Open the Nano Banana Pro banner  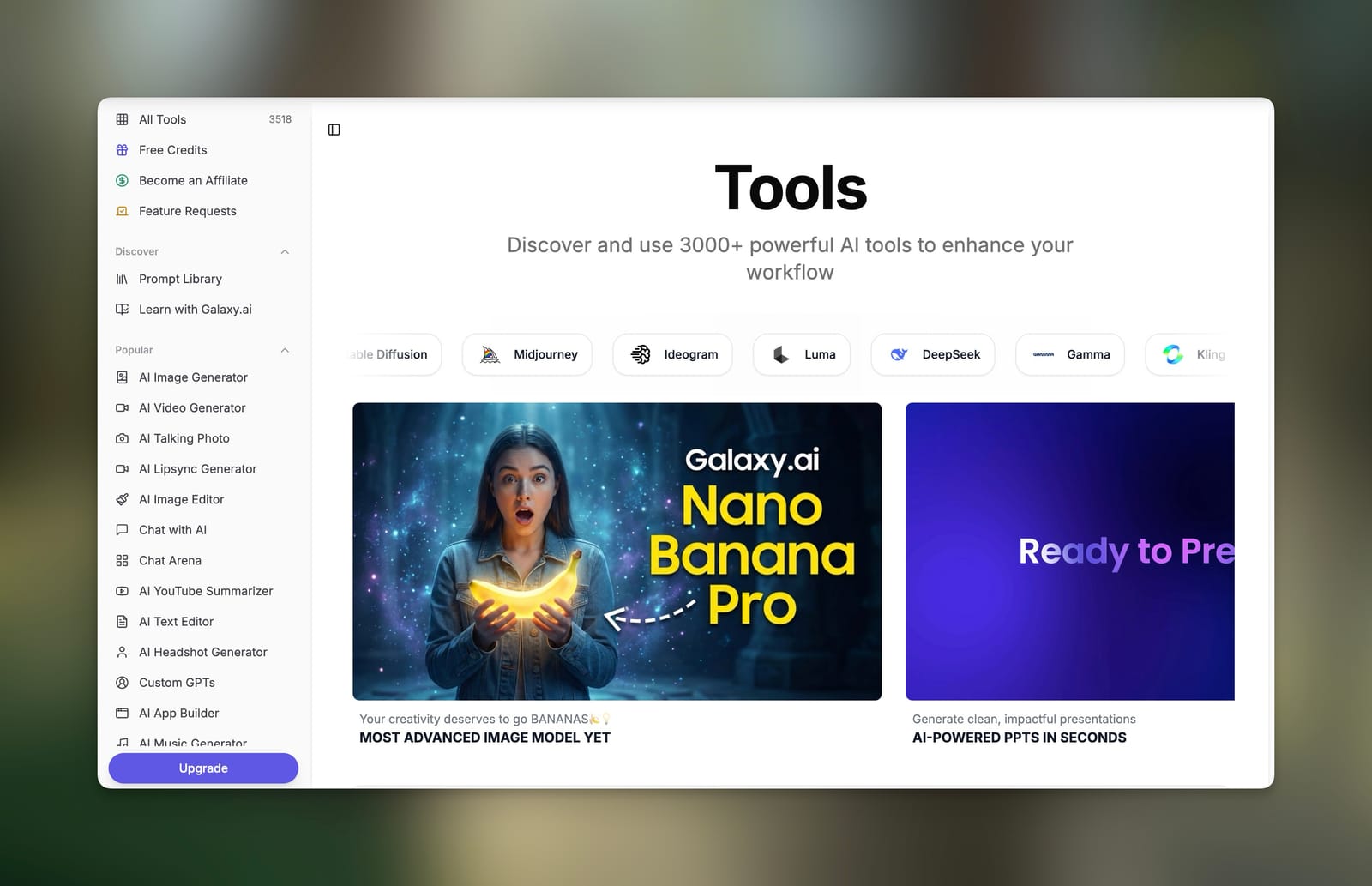pos(617,551)
